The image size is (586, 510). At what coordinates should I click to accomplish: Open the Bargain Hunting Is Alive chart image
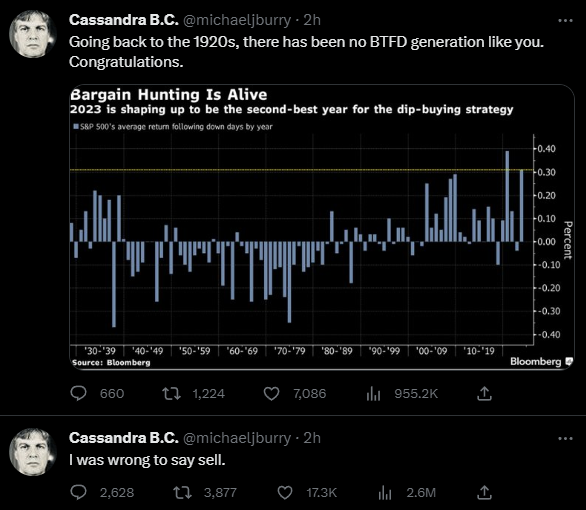pos(322,227)
